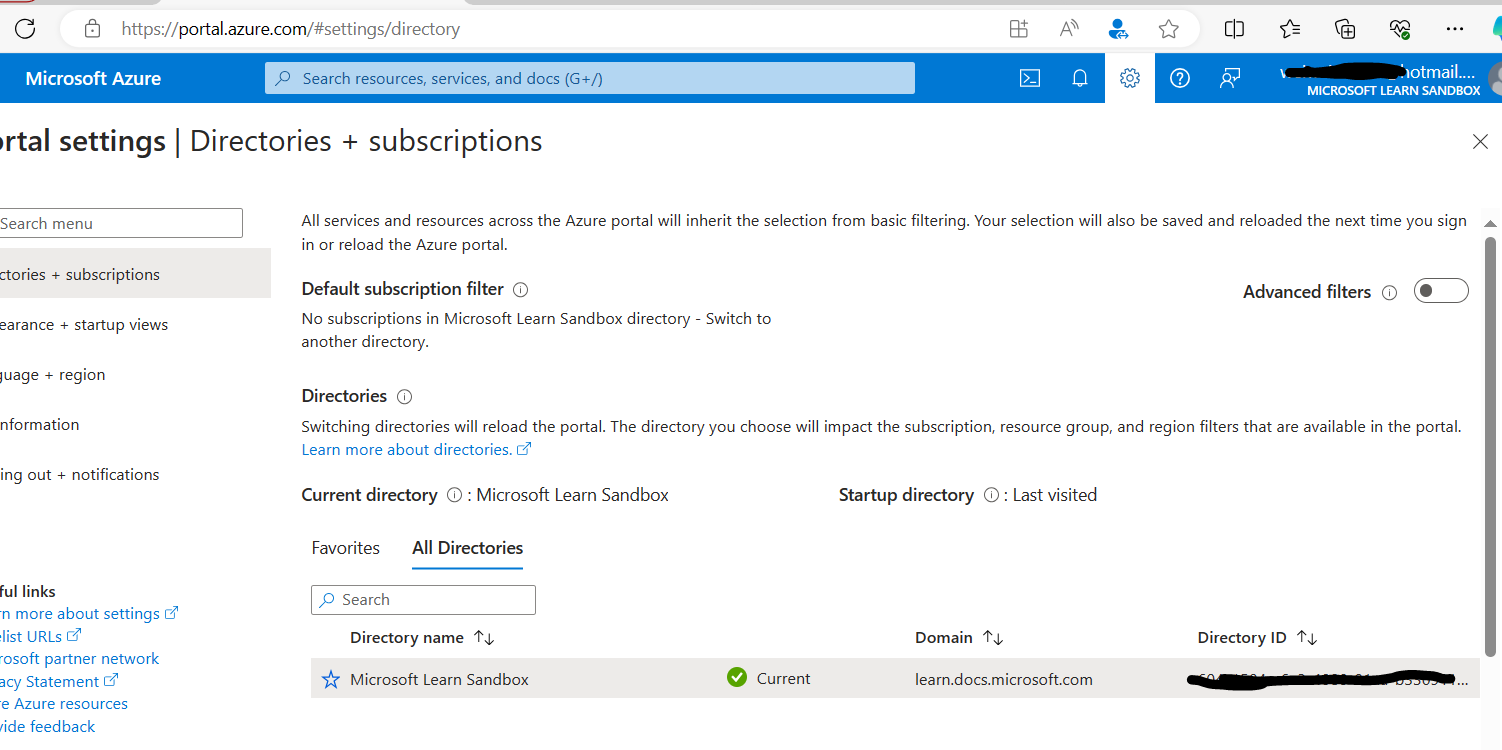Favorite the Microsoft Learn Sandbox directory star
Viewport: 1502px width, 750px height.
tap(331, 680)
